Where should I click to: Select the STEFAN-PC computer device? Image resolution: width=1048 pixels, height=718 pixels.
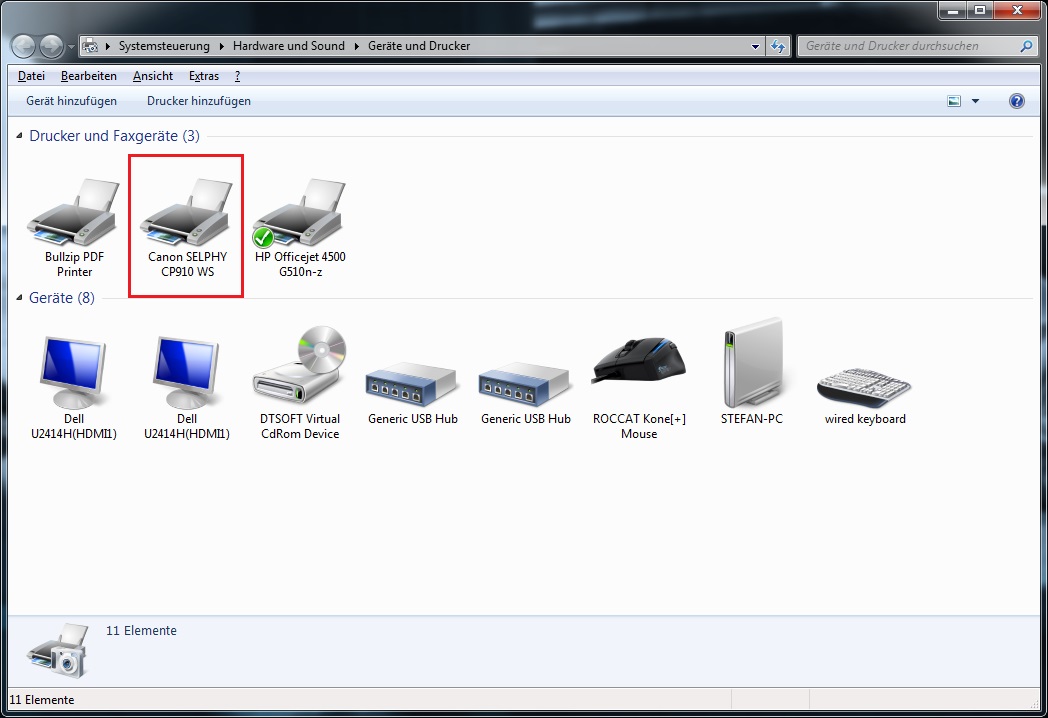[752, 374]
